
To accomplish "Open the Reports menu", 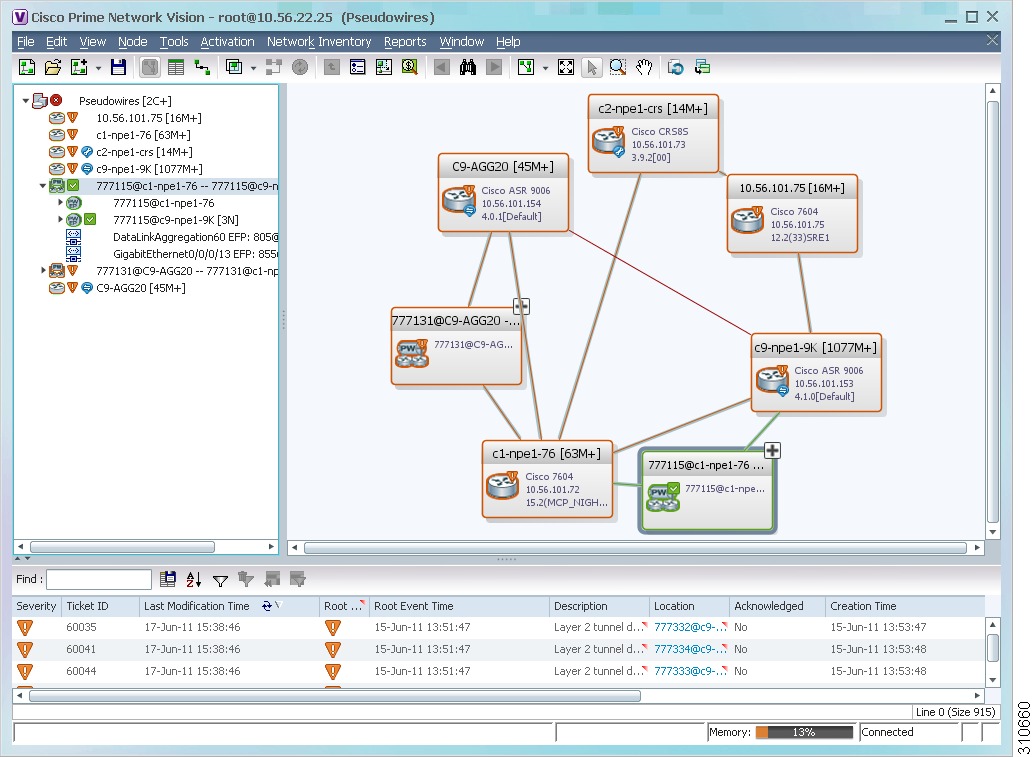I will [x=405, y=42].
